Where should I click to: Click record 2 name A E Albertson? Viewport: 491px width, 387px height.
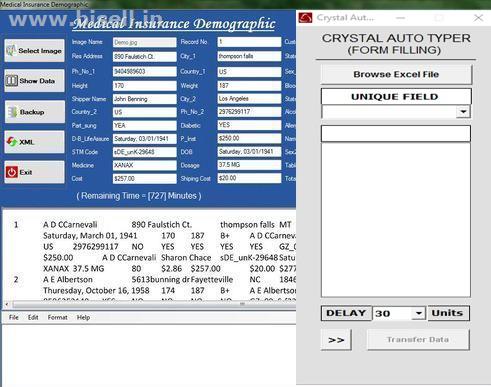(68, 280)
